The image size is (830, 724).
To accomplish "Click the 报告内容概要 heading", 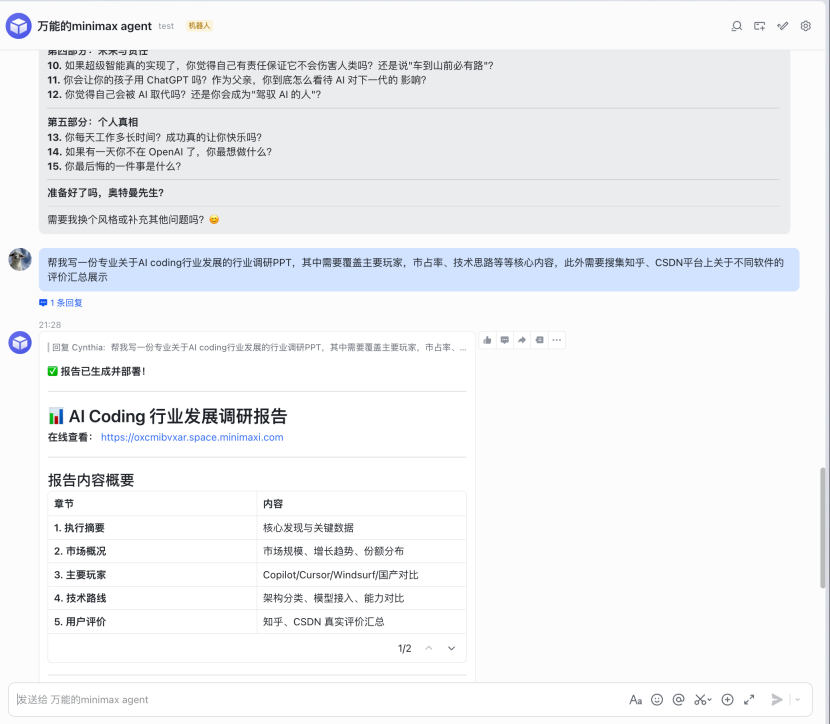I will (91, 480).
